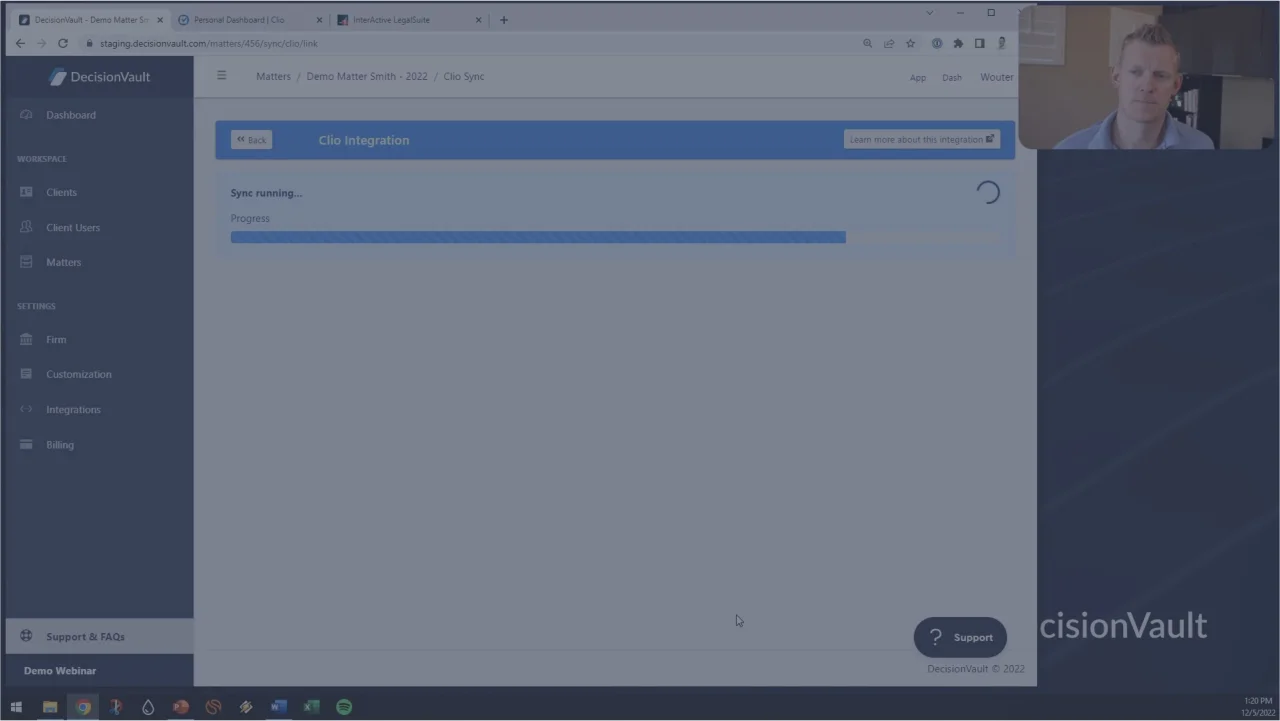Click the browser zoom magnifier icon
1280x721 pixels.
867,43
